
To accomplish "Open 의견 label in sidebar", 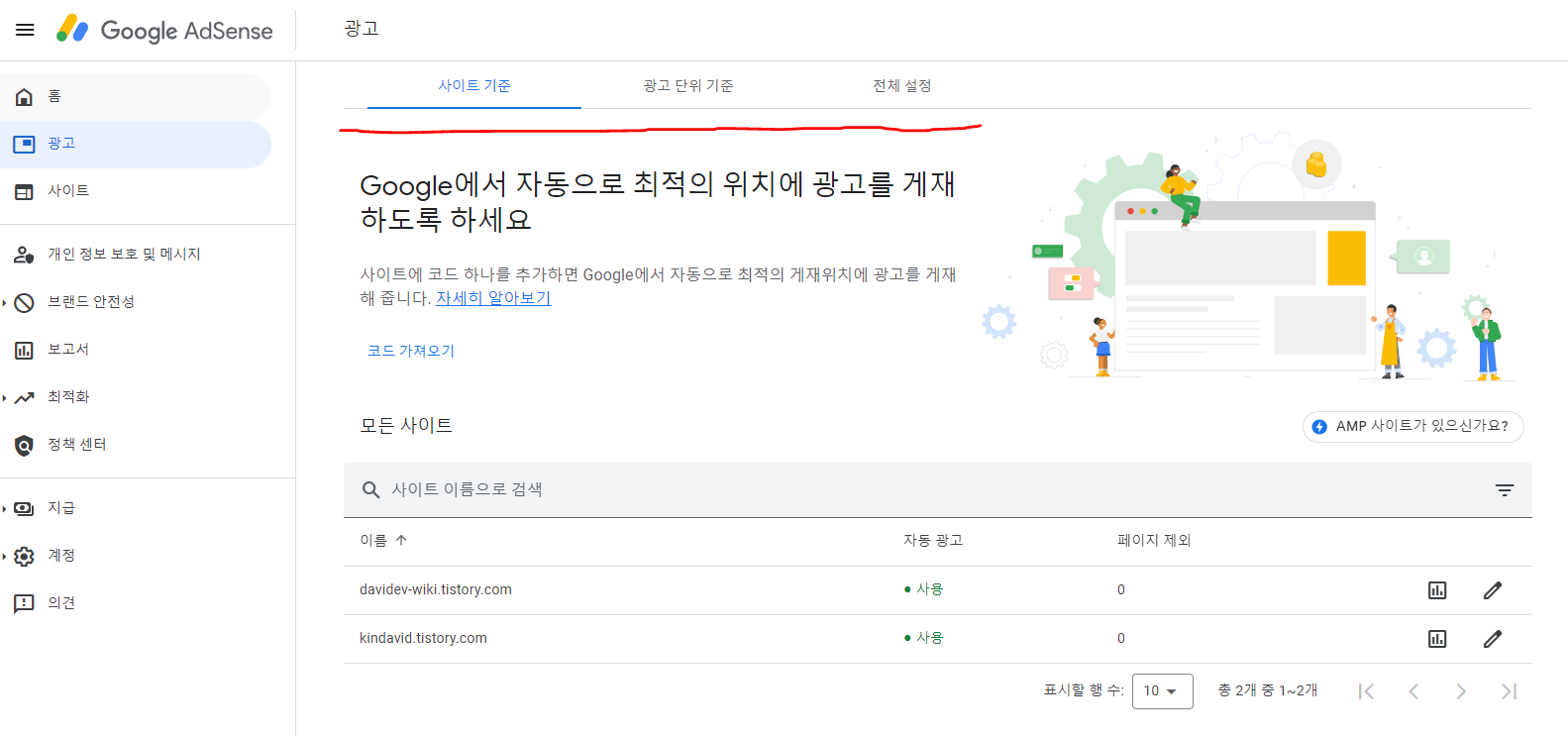I will pyautogui.click(x=61, y=602).
